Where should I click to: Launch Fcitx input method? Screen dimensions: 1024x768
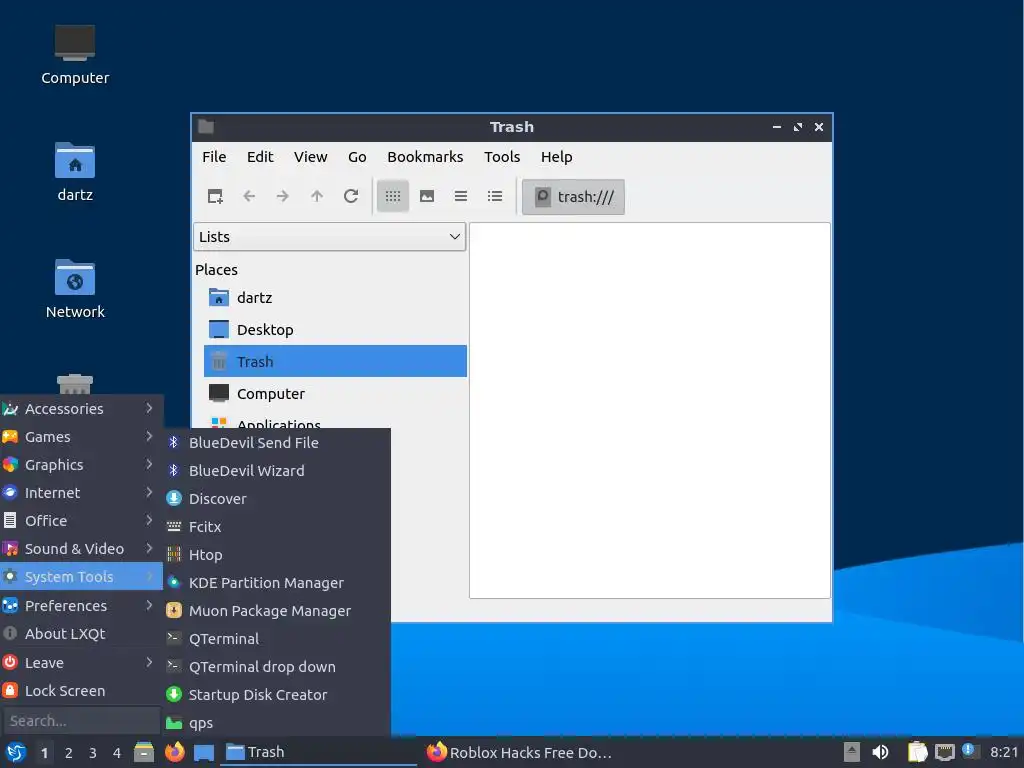click(277, 527)
